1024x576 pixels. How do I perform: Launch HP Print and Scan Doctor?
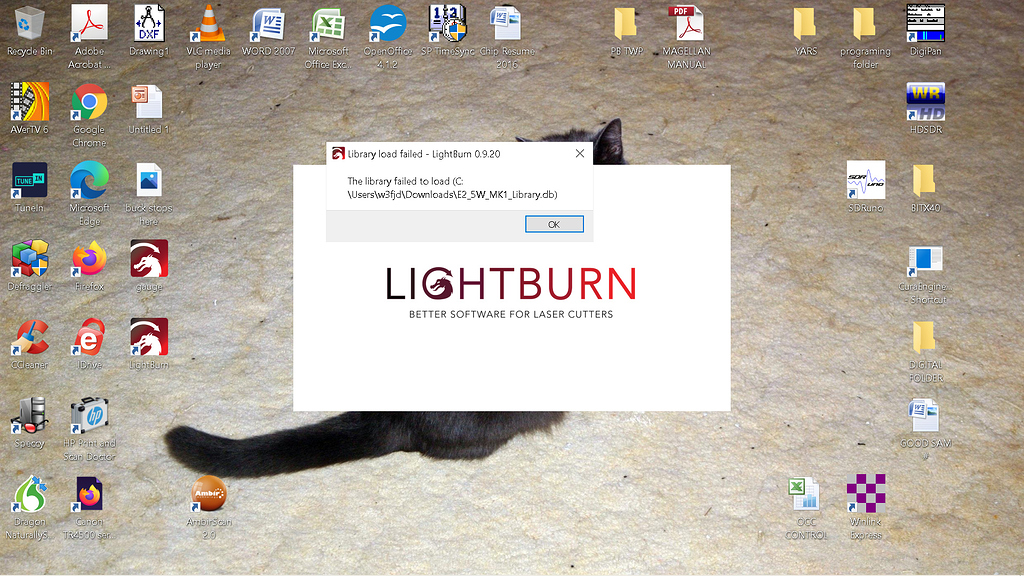pos(89,414)
